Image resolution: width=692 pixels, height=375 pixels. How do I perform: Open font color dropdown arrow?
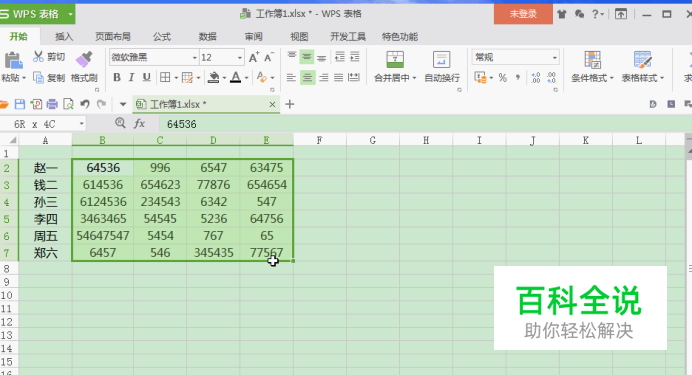point(246,78)
